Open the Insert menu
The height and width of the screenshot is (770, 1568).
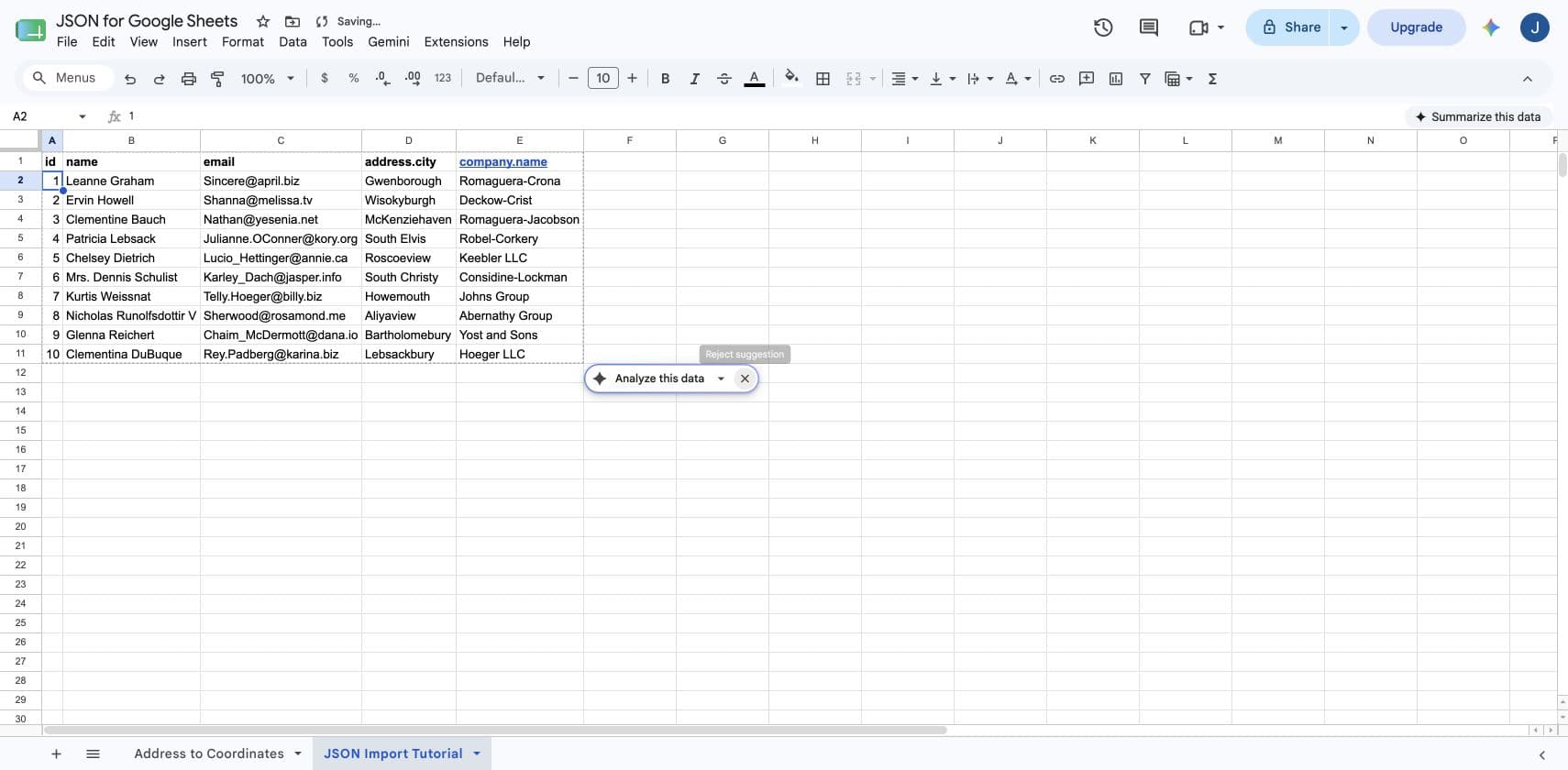190,42
